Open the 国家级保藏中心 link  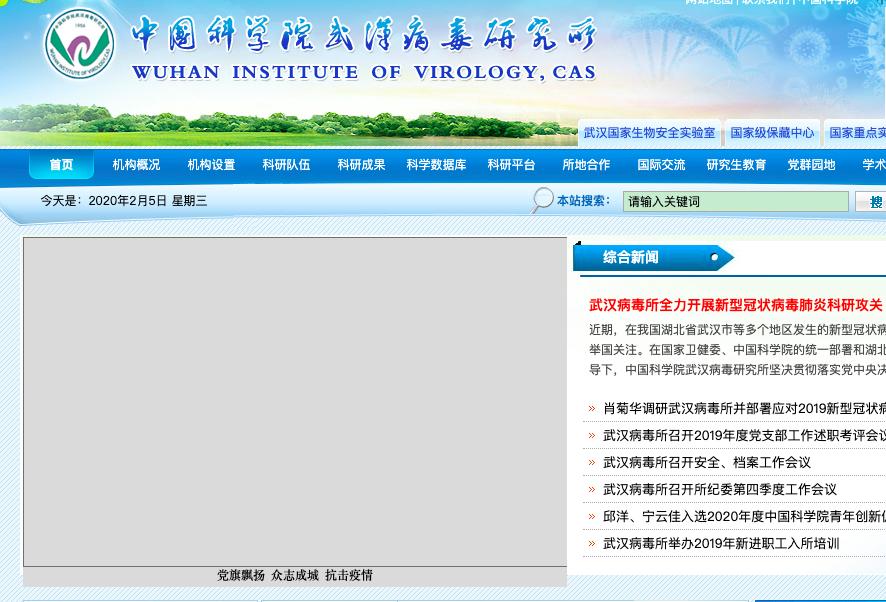pyautogui.click(x=772, y=132)
